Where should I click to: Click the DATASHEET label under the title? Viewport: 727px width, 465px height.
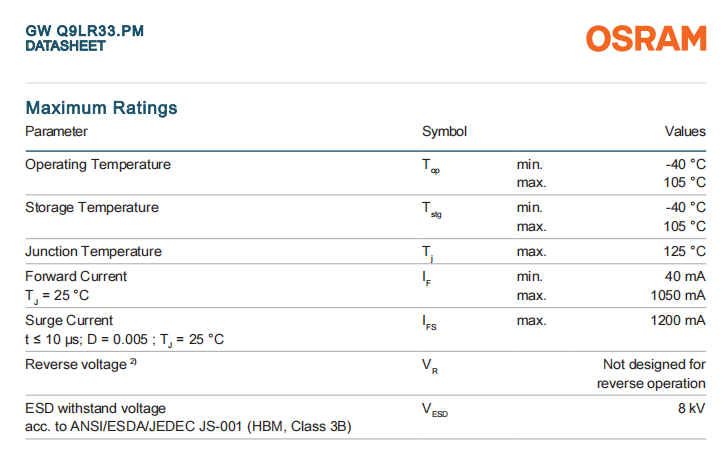tap(65, 46)
